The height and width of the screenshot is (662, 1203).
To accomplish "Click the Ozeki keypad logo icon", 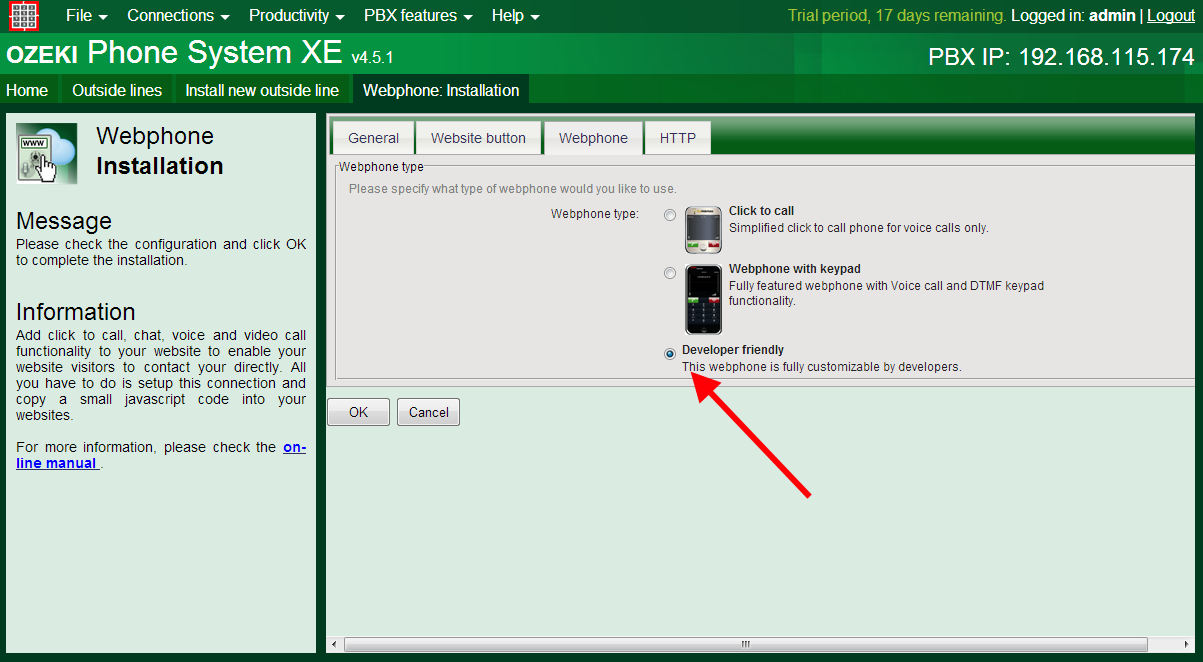I will pyautogui.click(x=24, y=16).
